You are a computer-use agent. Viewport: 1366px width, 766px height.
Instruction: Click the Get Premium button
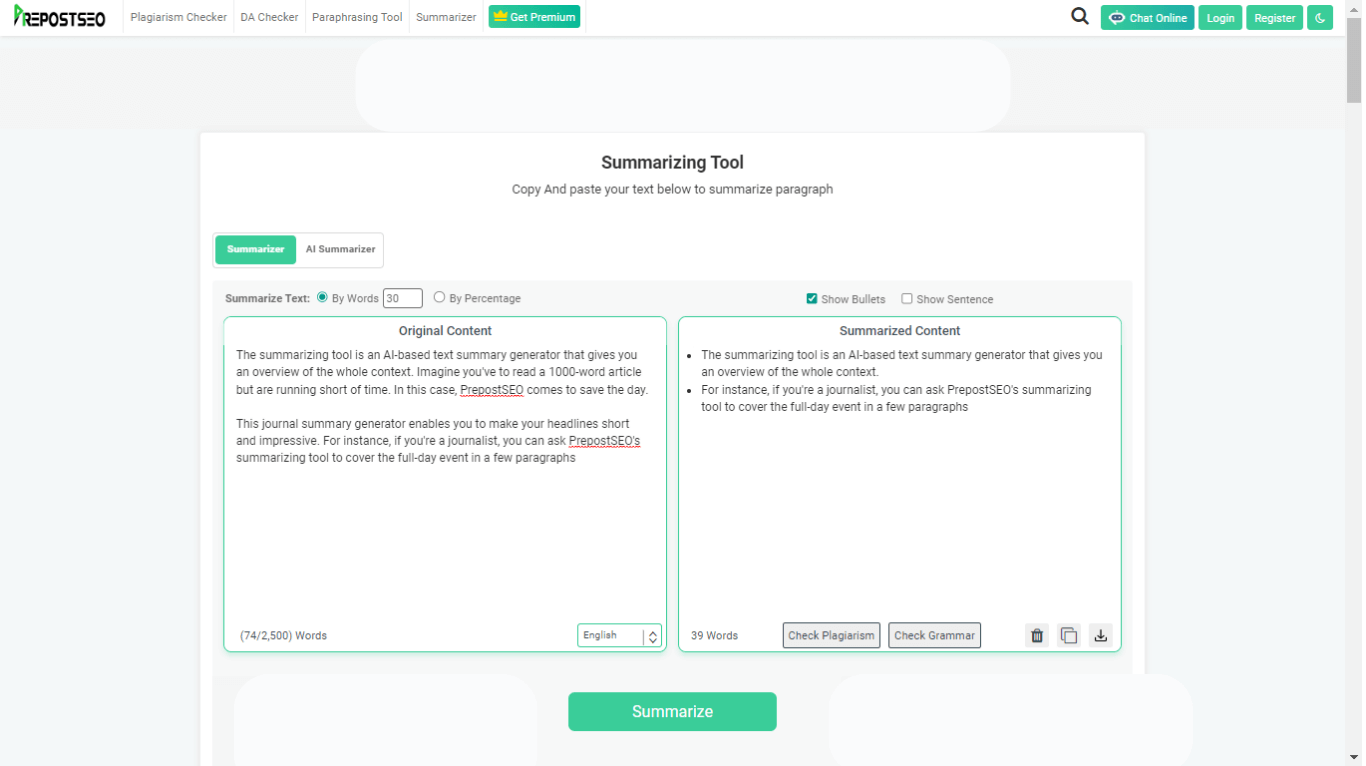pyautogui.click(x=534, y=17)
